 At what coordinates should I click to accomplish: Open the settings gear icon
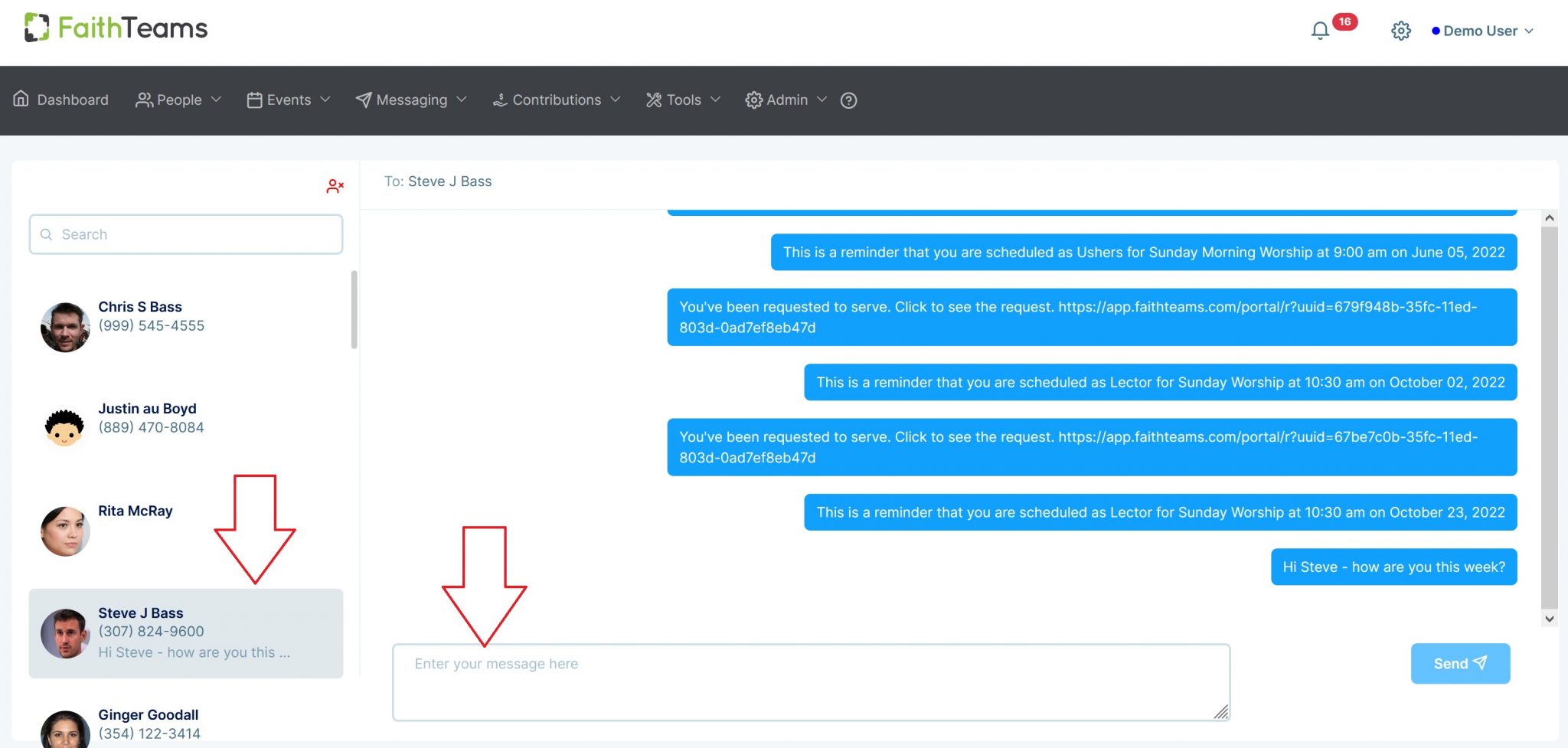point(1400,31)
